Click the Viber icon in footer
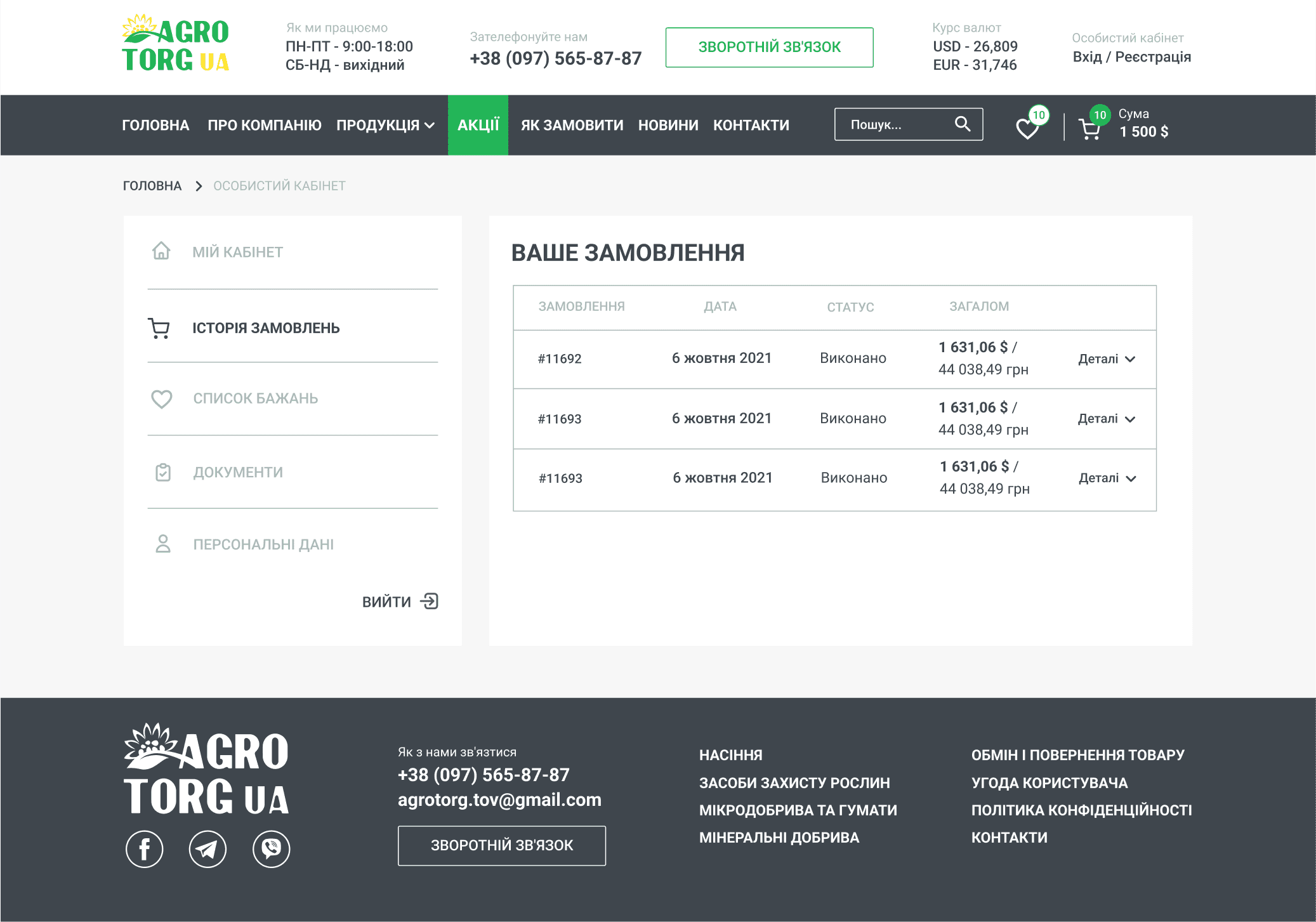 click(x=271, y=848)
